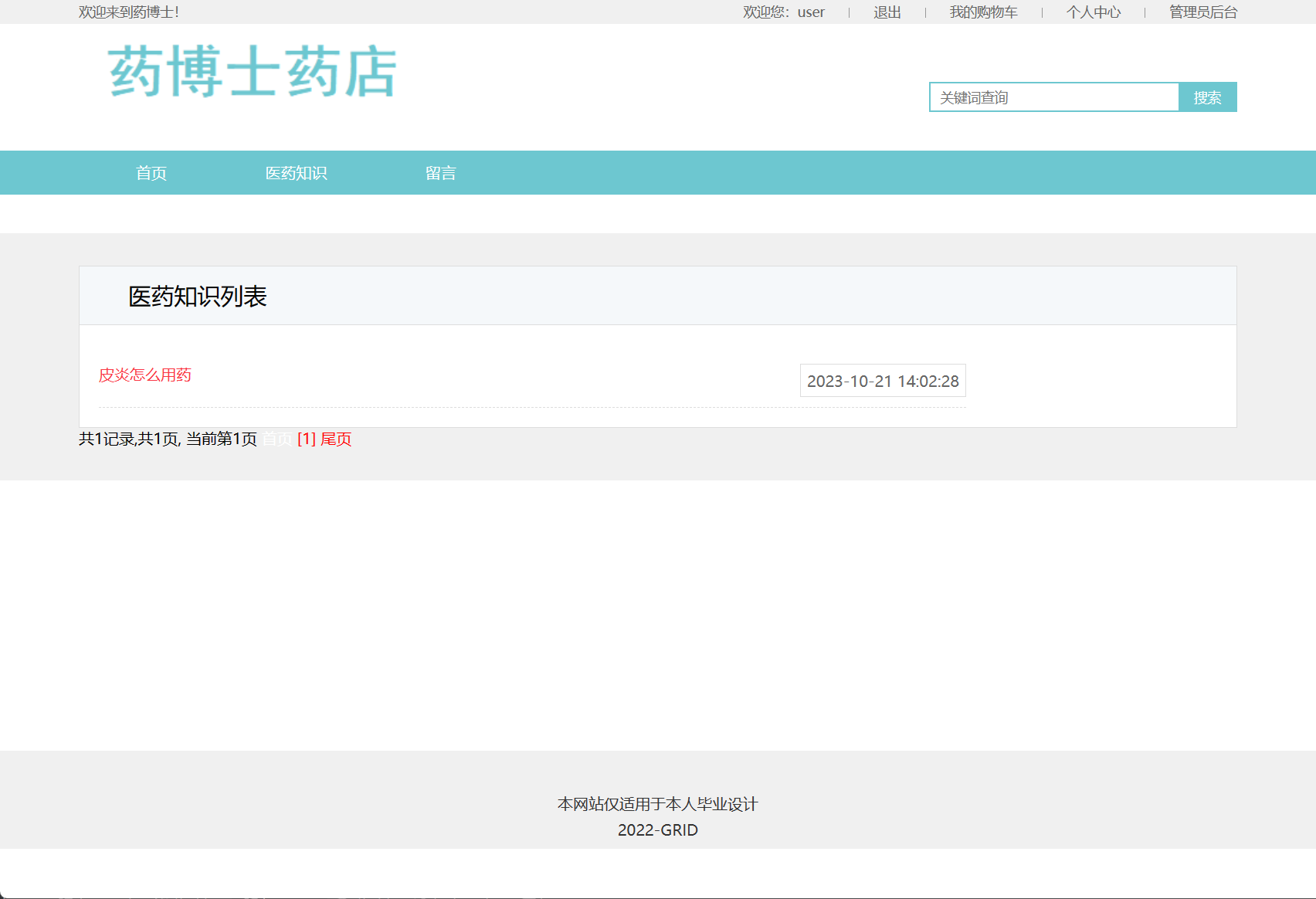Click 尾页 to go to last page
Viewport: 1316px width, 899px height.
click(335, 439)
